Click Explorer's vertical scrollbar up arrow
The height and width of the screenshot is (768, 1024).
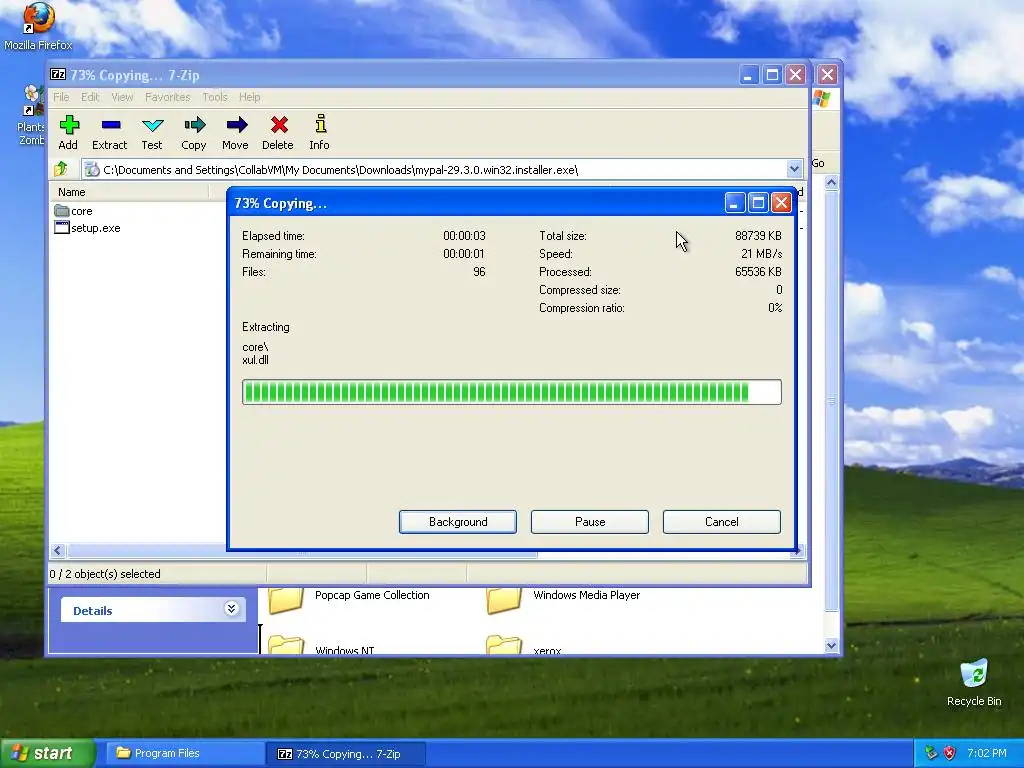(831, 183)
